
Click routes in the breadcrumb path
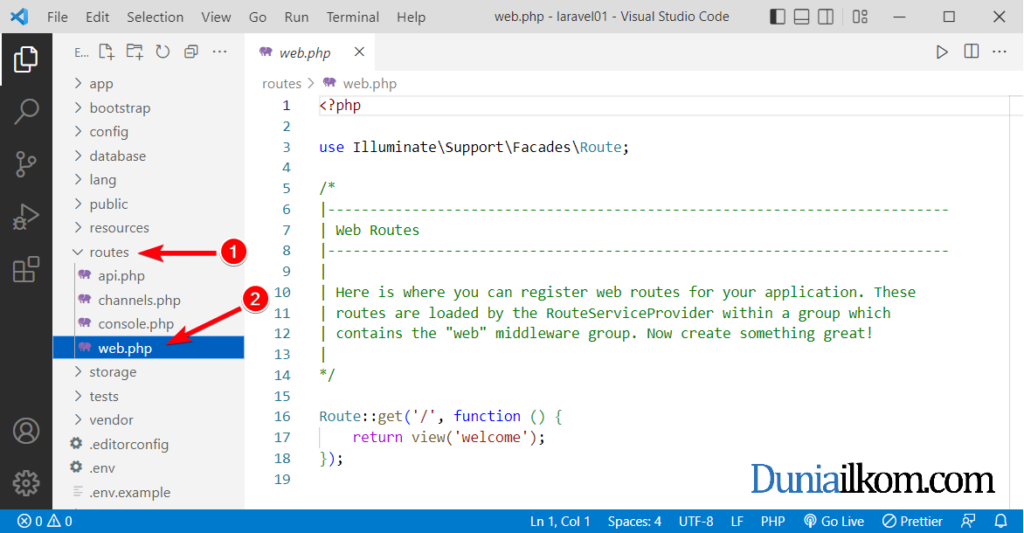281,84
